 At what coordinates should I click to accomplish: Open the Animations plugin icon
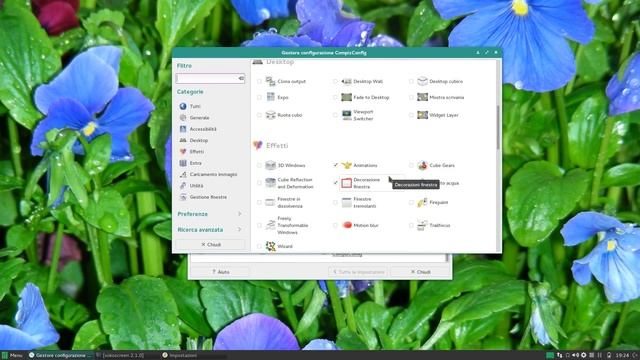tap(347, 165)
